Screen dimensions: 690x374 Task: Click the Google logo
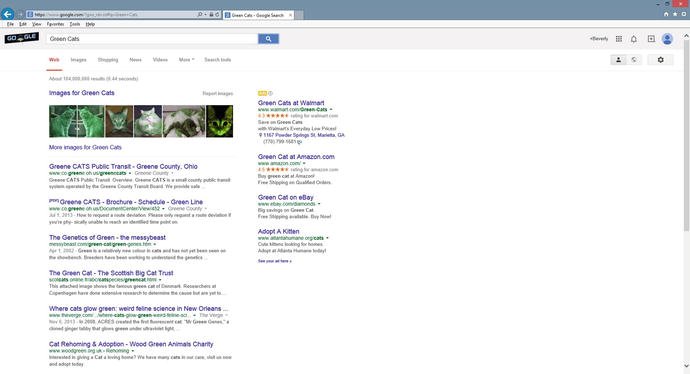[x=22, y=38]
